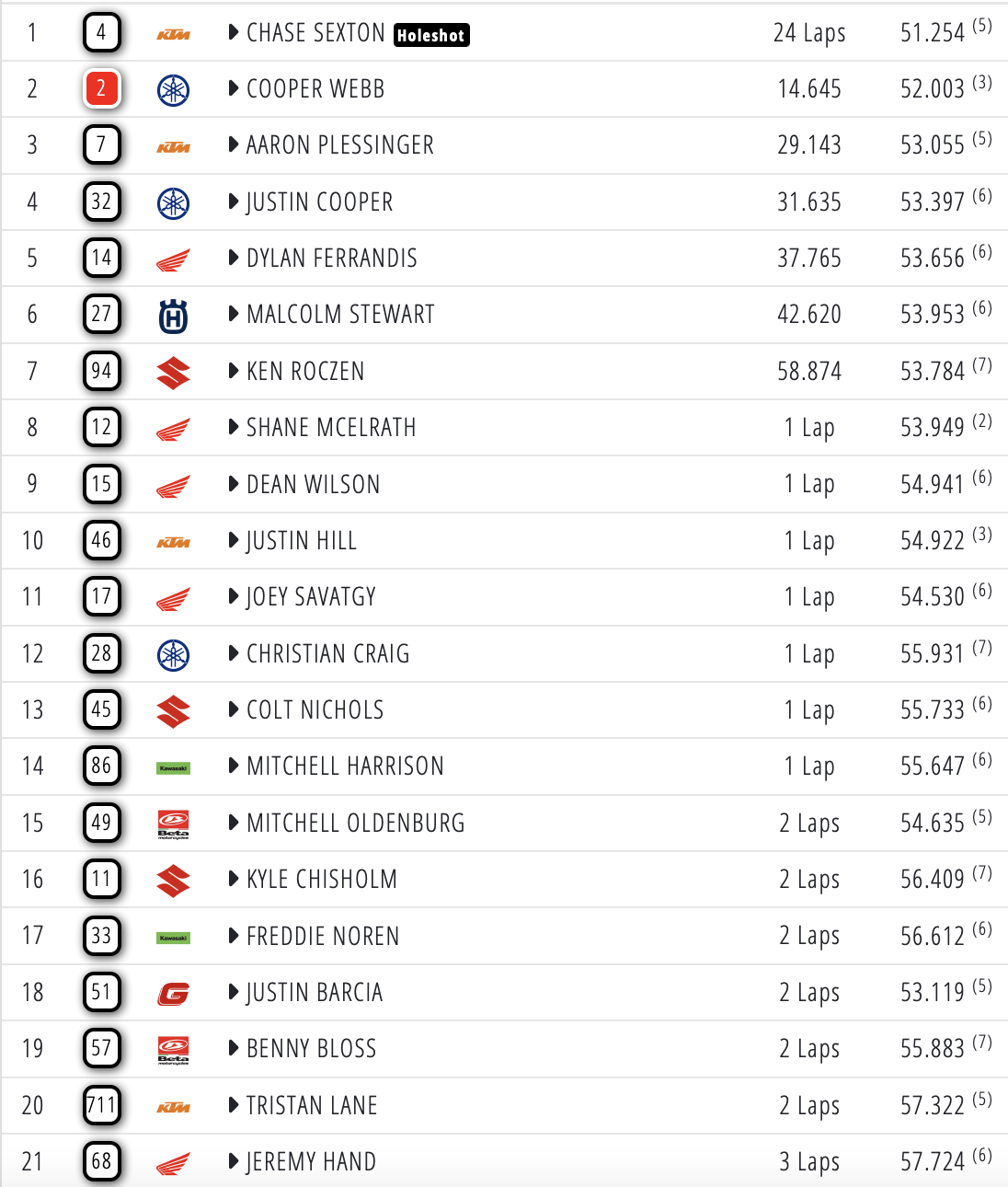Click Kawasaki logo in Mitchell Harrison row
This screenshot has width=1008, height=1187.
(173, 767)
